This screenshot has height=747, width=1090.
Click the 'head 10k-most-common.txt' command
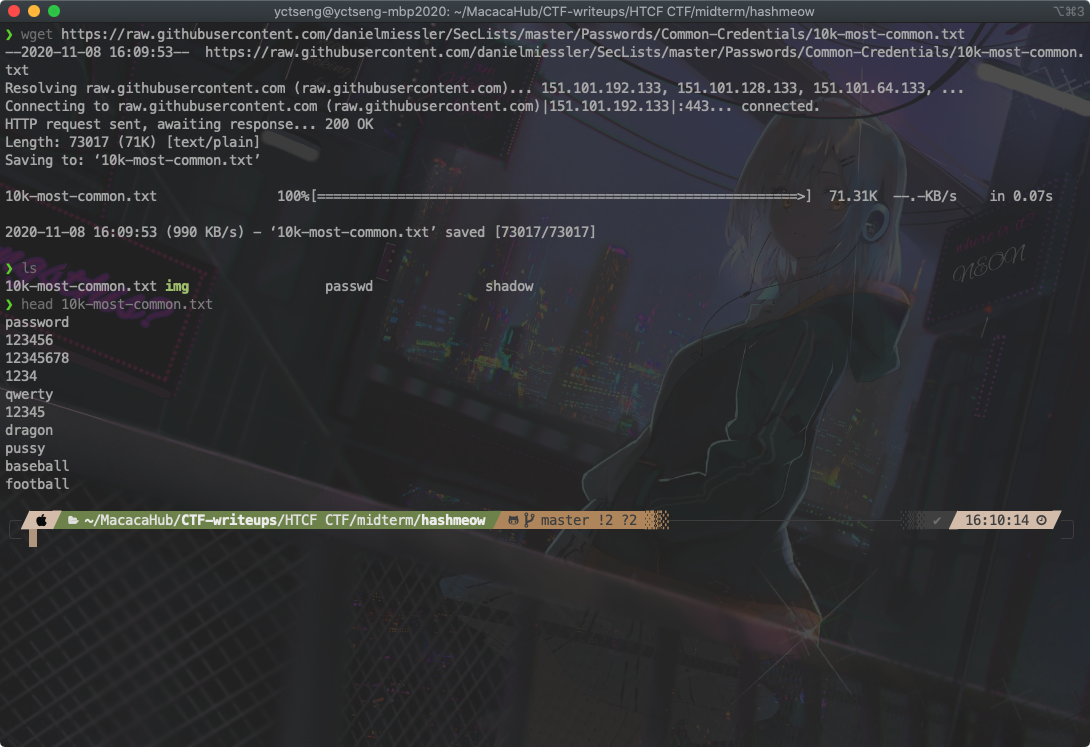[117, 304]
